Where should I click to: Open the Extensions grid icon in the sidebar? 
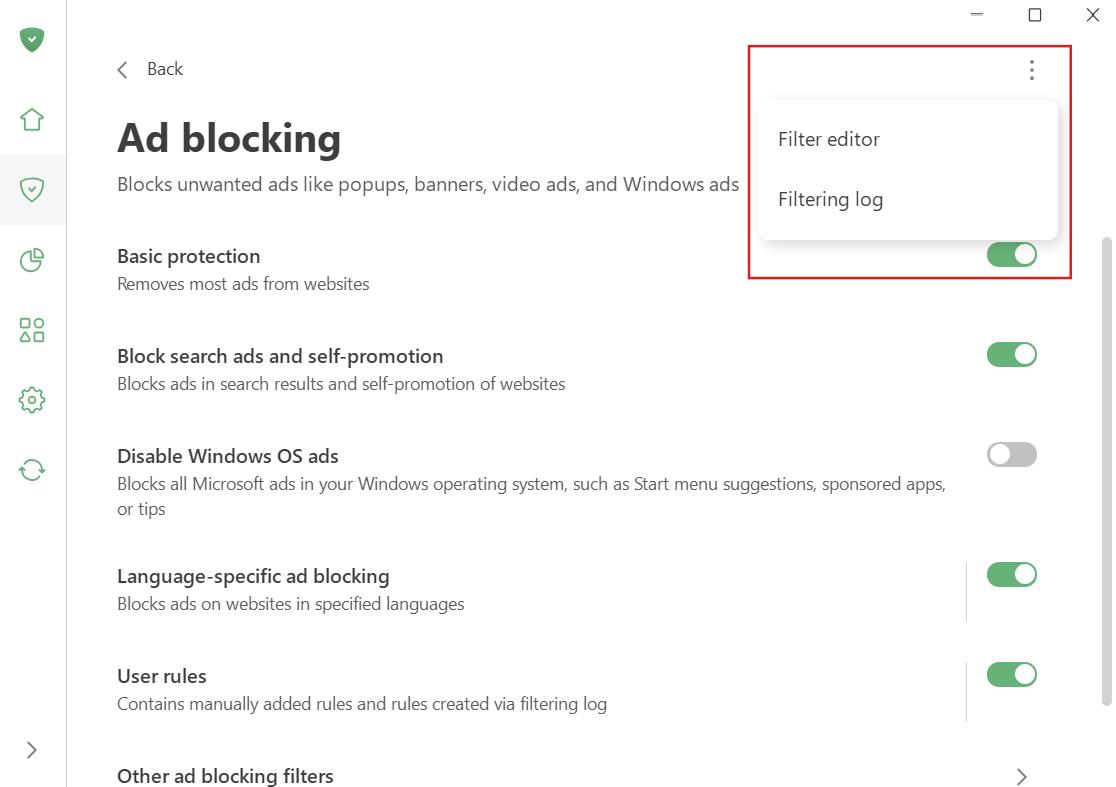[x=32, y=329]
